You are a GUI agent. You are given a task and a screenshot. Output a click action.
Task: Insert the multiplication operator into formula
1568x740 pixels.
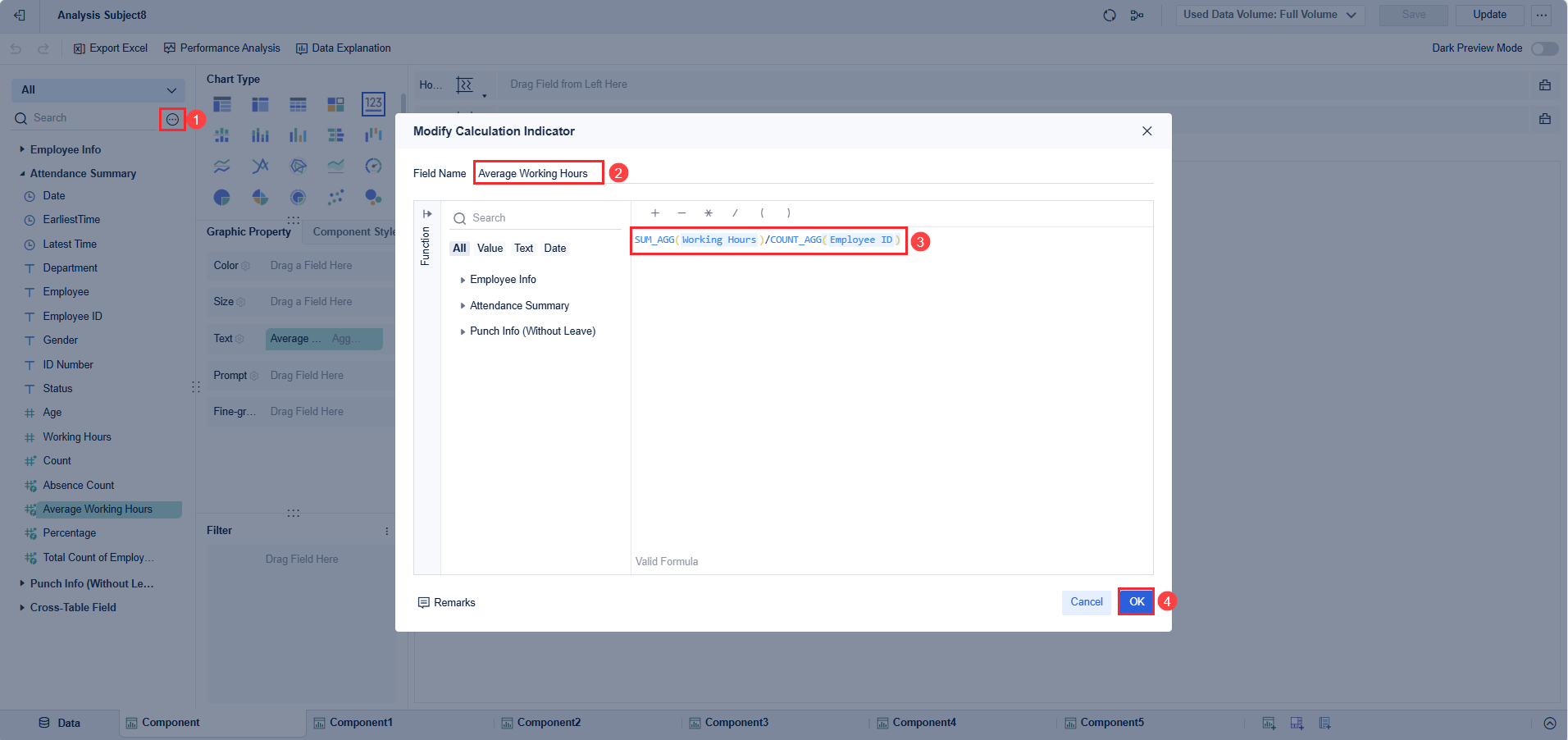point(709,213)
